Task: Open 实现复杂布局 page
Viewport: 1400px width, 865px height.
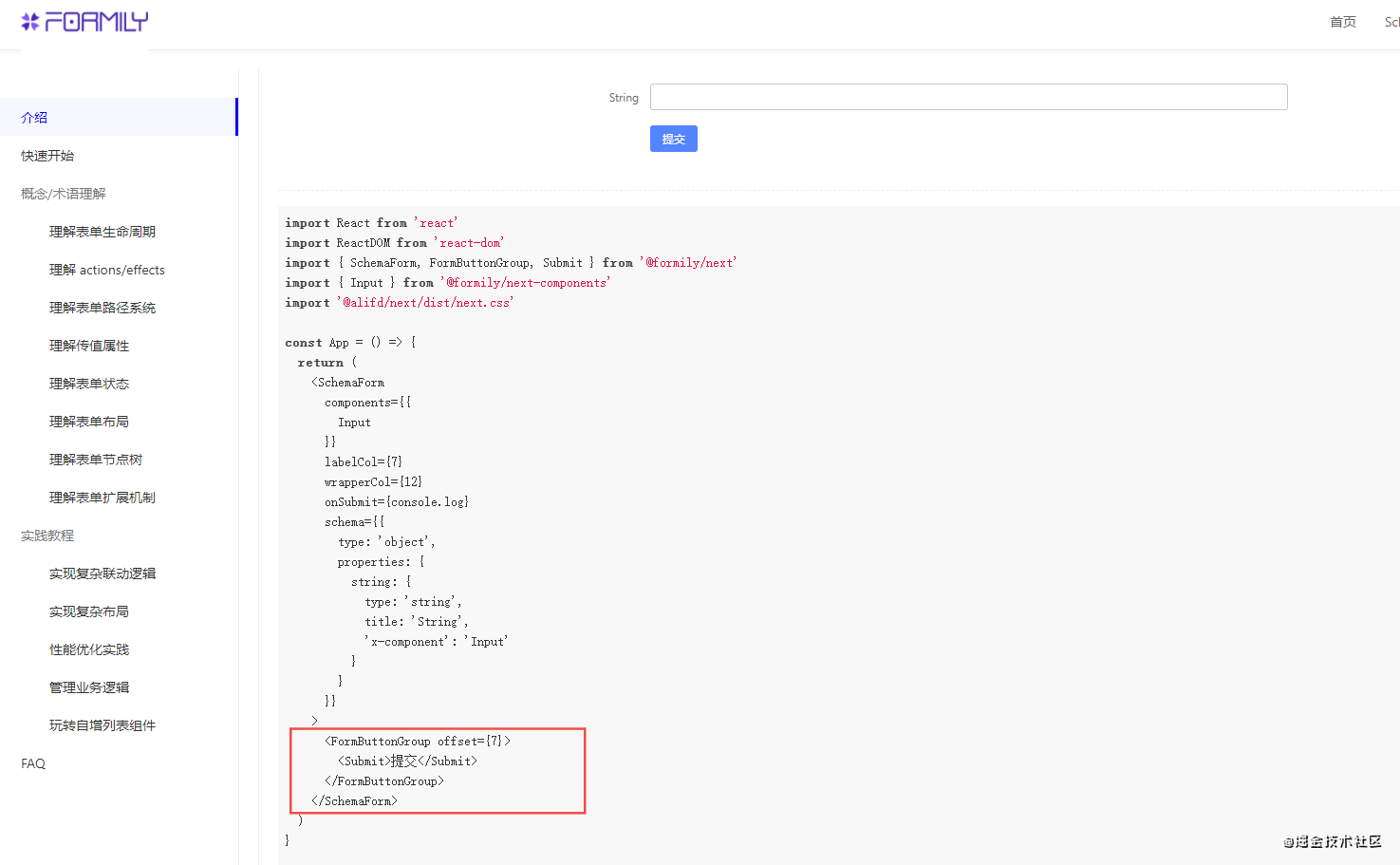Action: click(x=89, y=611)
